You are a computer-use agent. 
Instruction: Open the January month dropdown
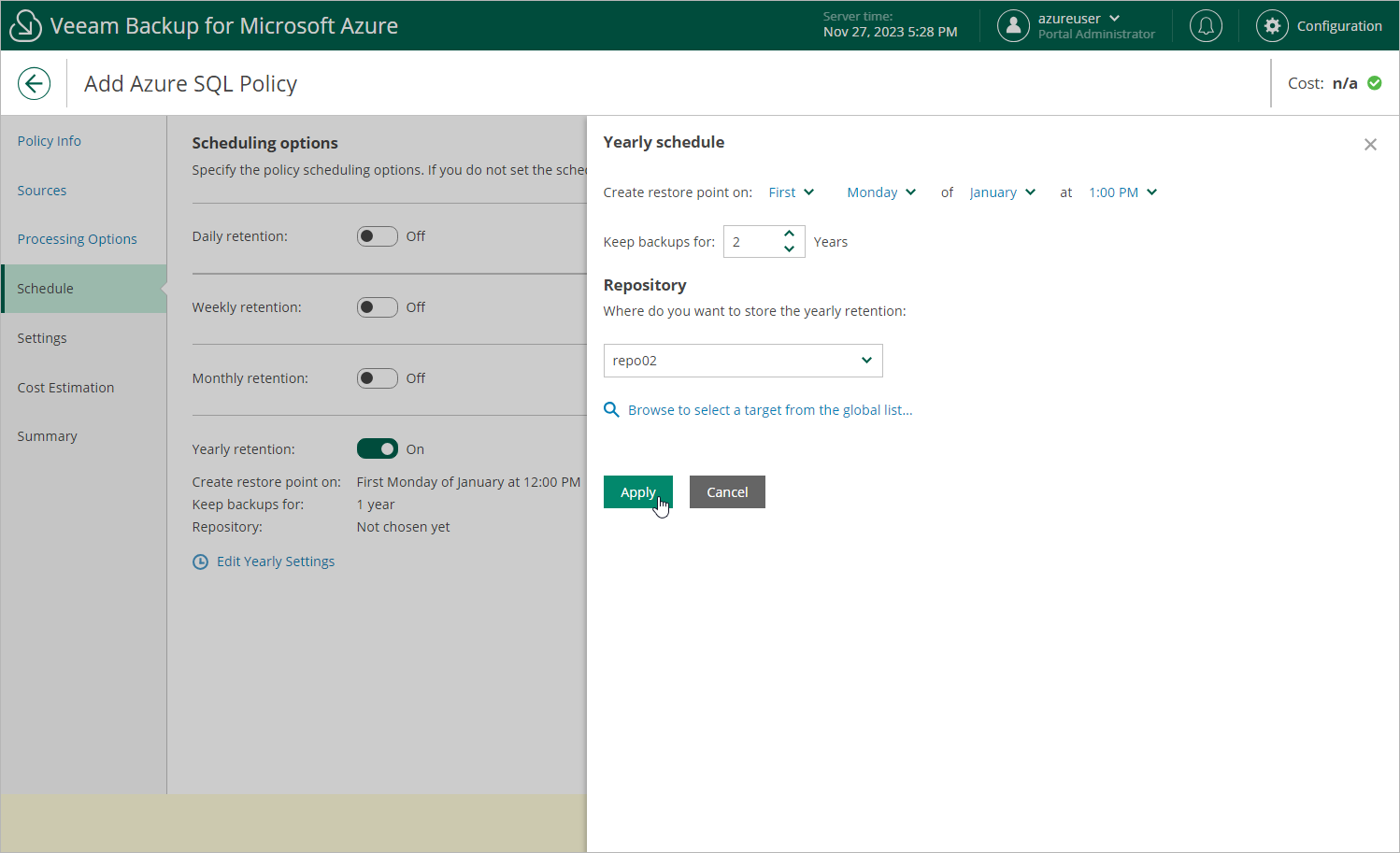[x=1003, y=192]
